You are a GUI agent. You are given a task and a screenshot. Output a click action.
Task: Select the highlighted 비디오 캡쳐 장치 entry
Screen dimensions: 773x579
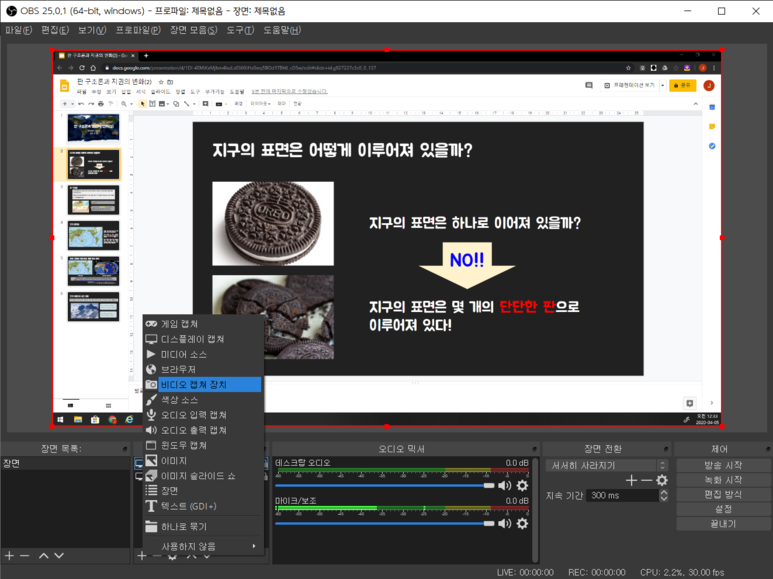tap(203, 384)
